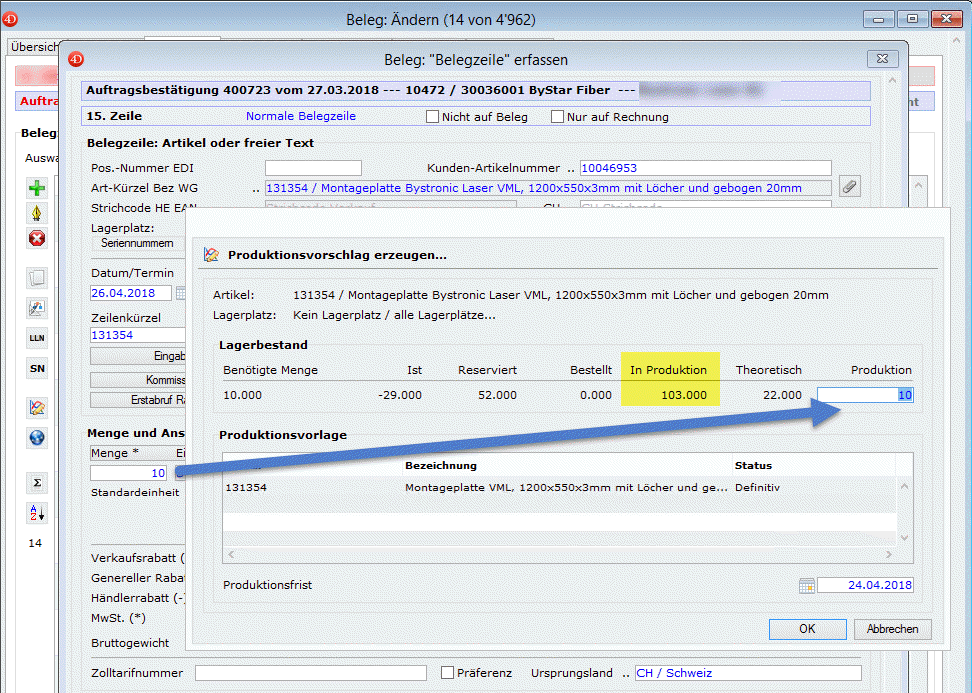
Task: Click the LLN sidebar icon
Action: point(37,338)
